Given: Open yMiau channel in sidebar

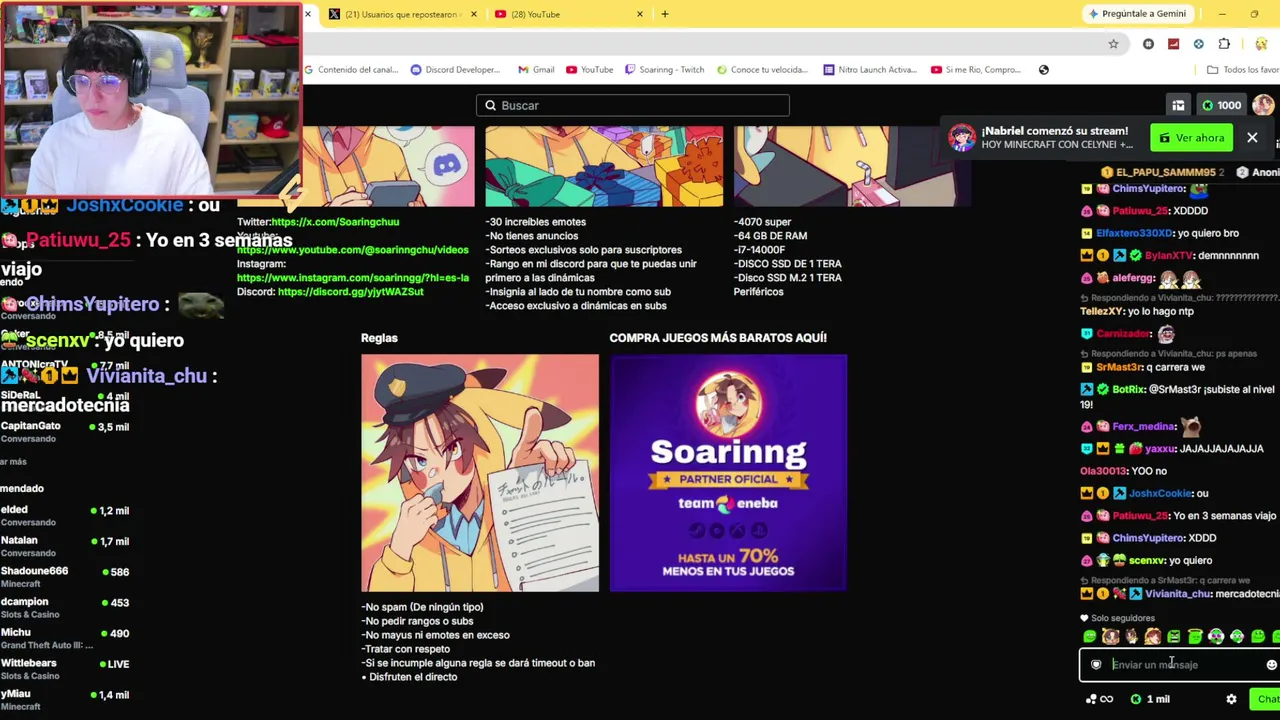Looking at the screenshot, I should [x=65, y=699].
